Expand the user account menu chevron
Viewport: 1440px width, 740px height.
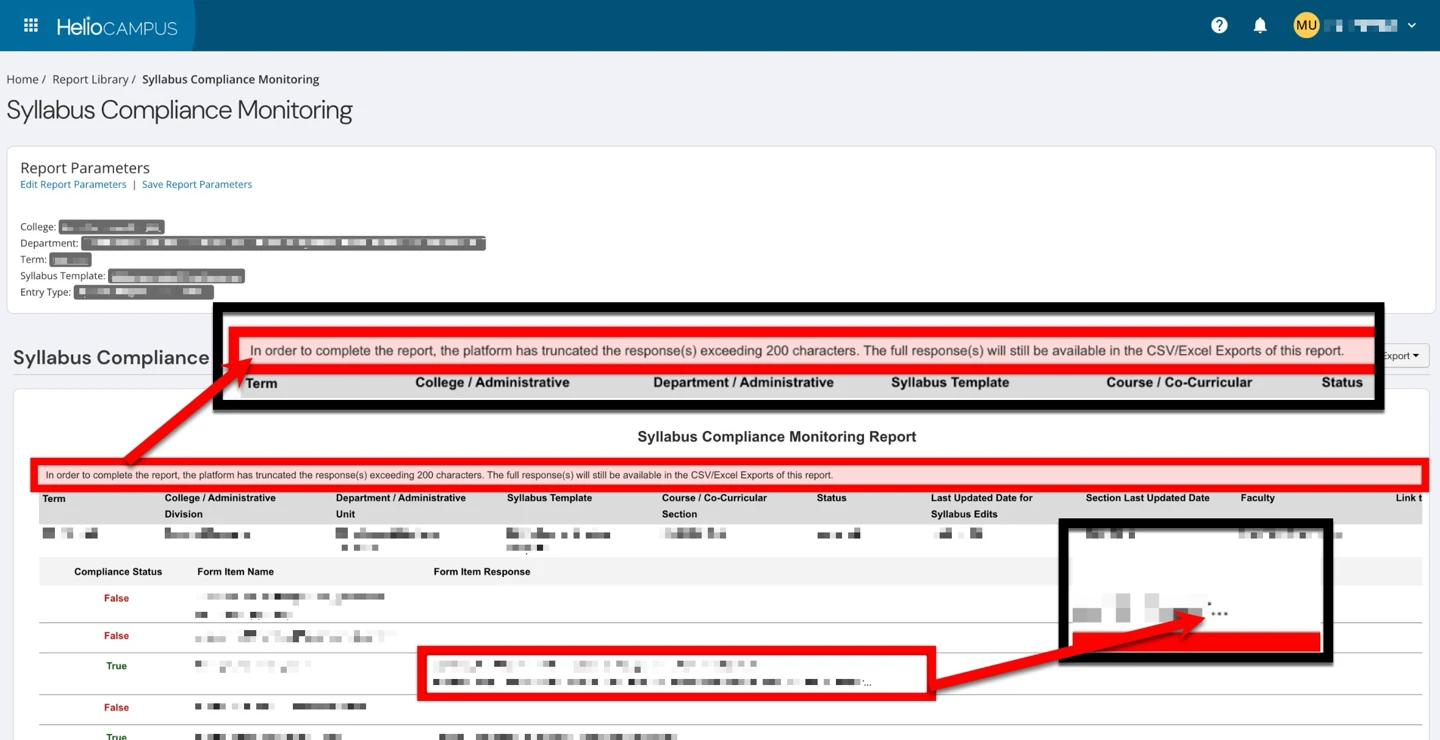coord(1412,25)
